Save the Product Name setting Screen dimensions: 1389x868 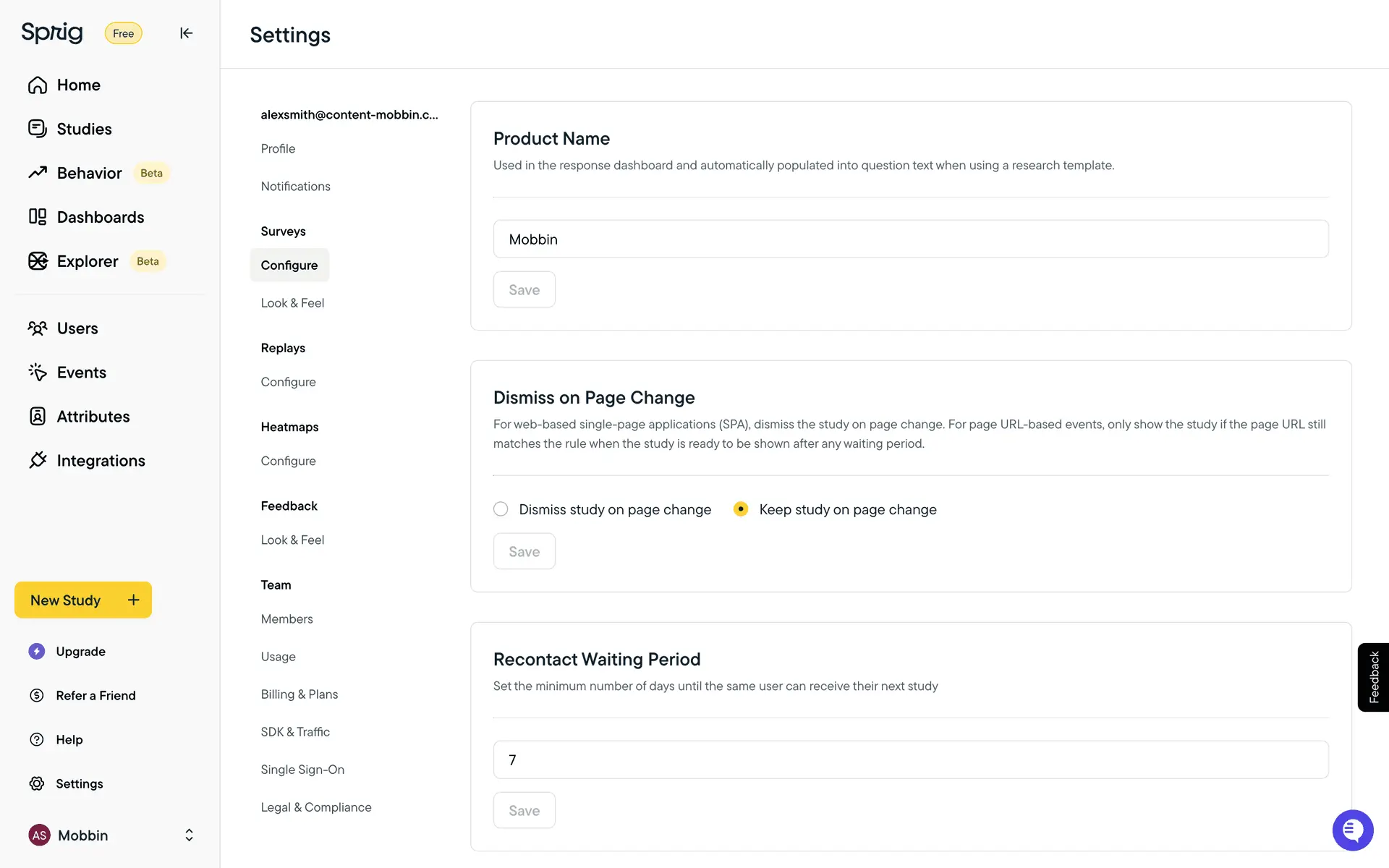(x=524, y=290)
